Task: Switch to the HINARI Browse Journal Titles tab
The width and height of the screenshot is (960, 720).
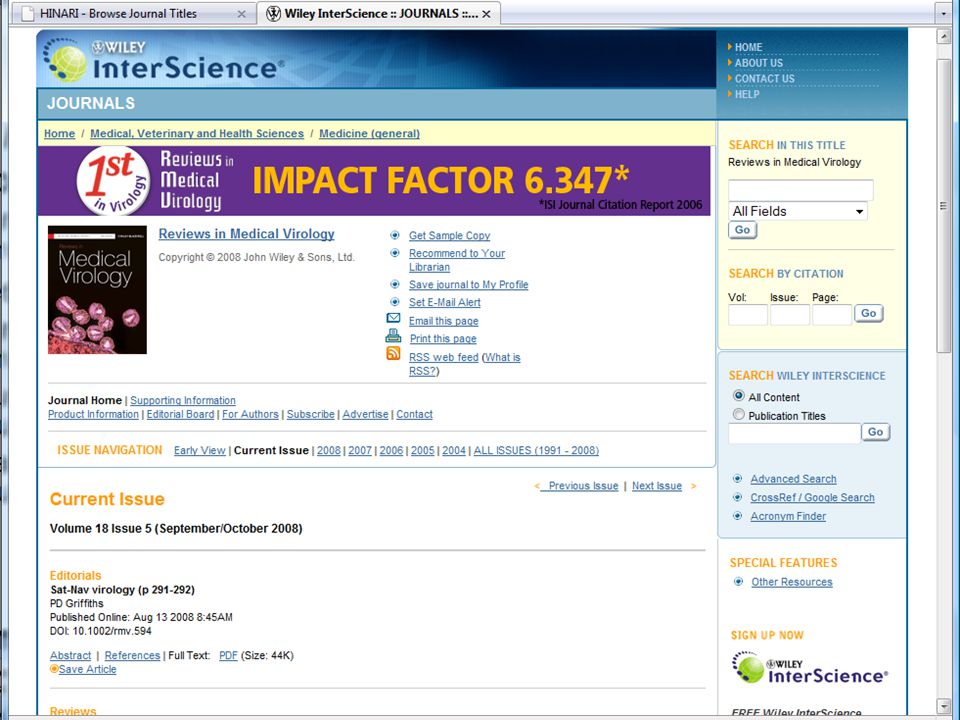Action: [x=131, y=13]
